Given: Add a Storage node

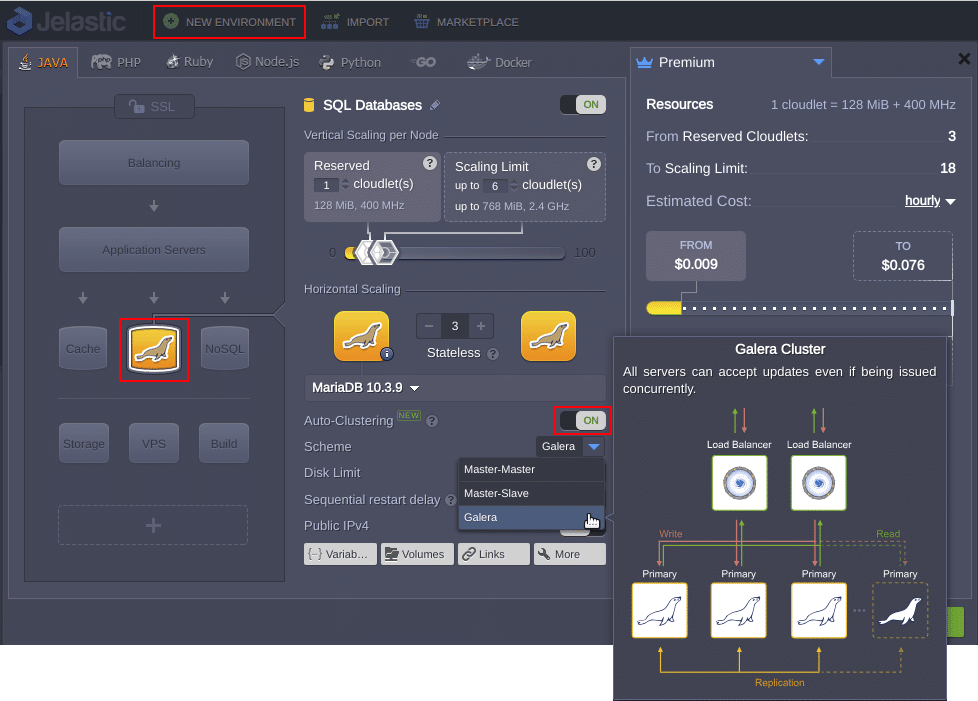Looking at the screenshot, I should tap(84, 443).
